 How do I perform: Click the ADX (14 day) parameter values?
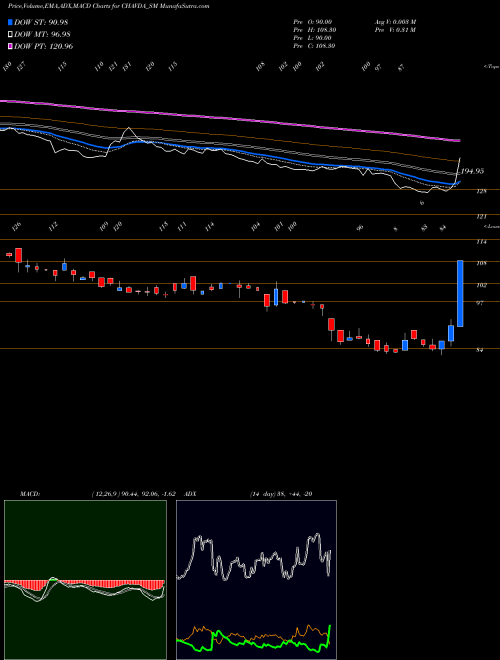[x=281, y=494]
